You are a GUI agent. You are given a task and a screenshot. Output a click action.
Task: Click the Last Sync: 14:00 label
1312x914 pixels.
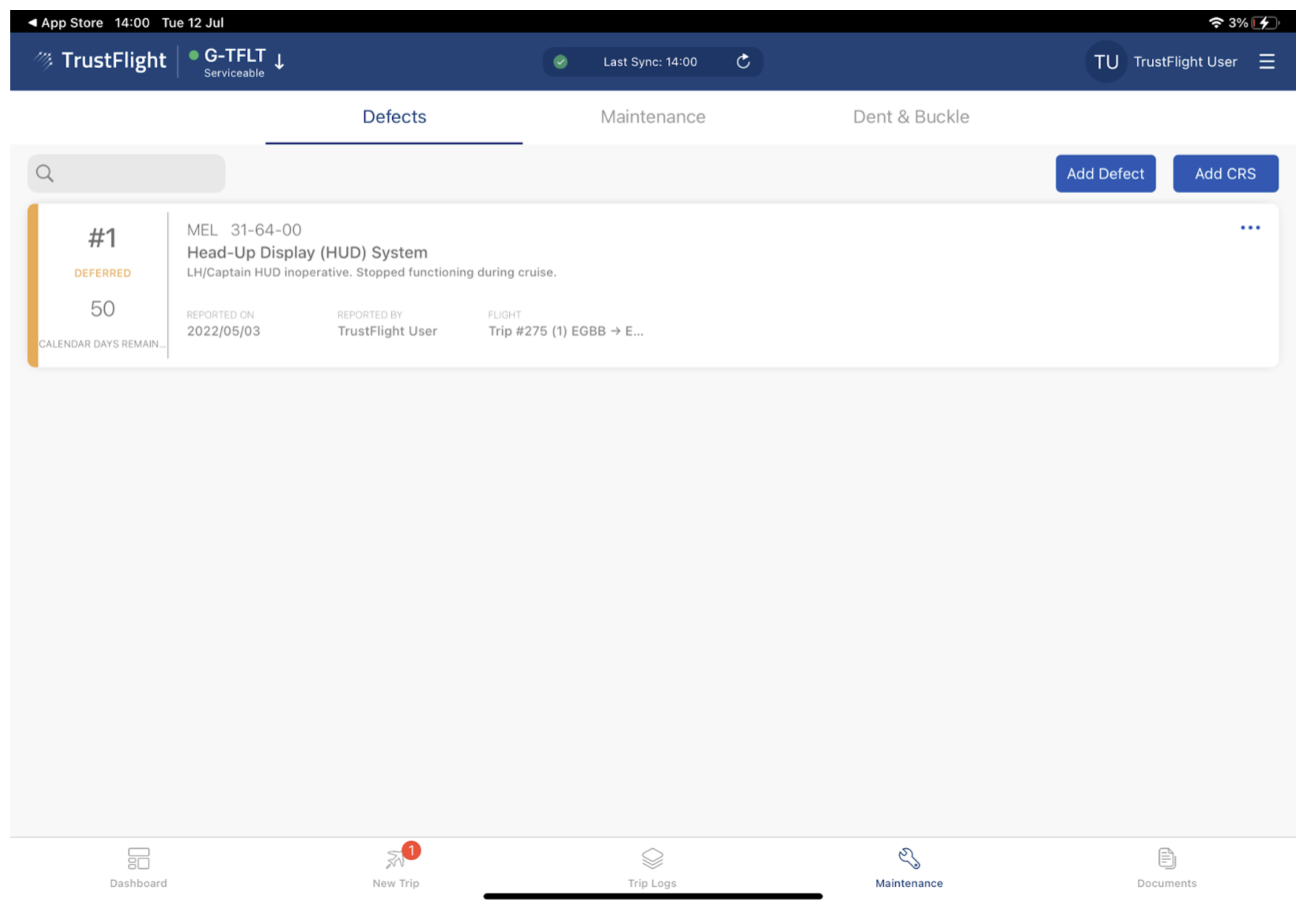pos(650,62)
